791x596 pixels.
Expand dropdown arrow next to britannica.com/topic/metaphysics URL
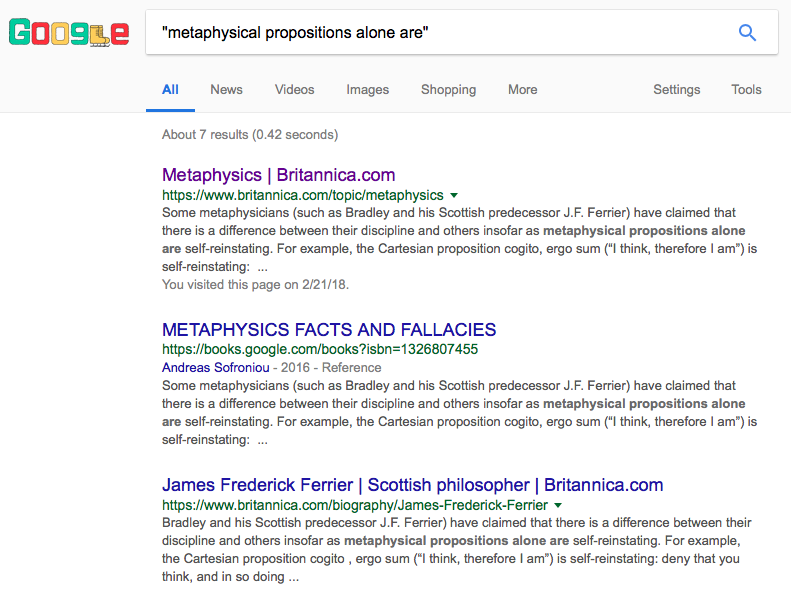coord(454,195)
